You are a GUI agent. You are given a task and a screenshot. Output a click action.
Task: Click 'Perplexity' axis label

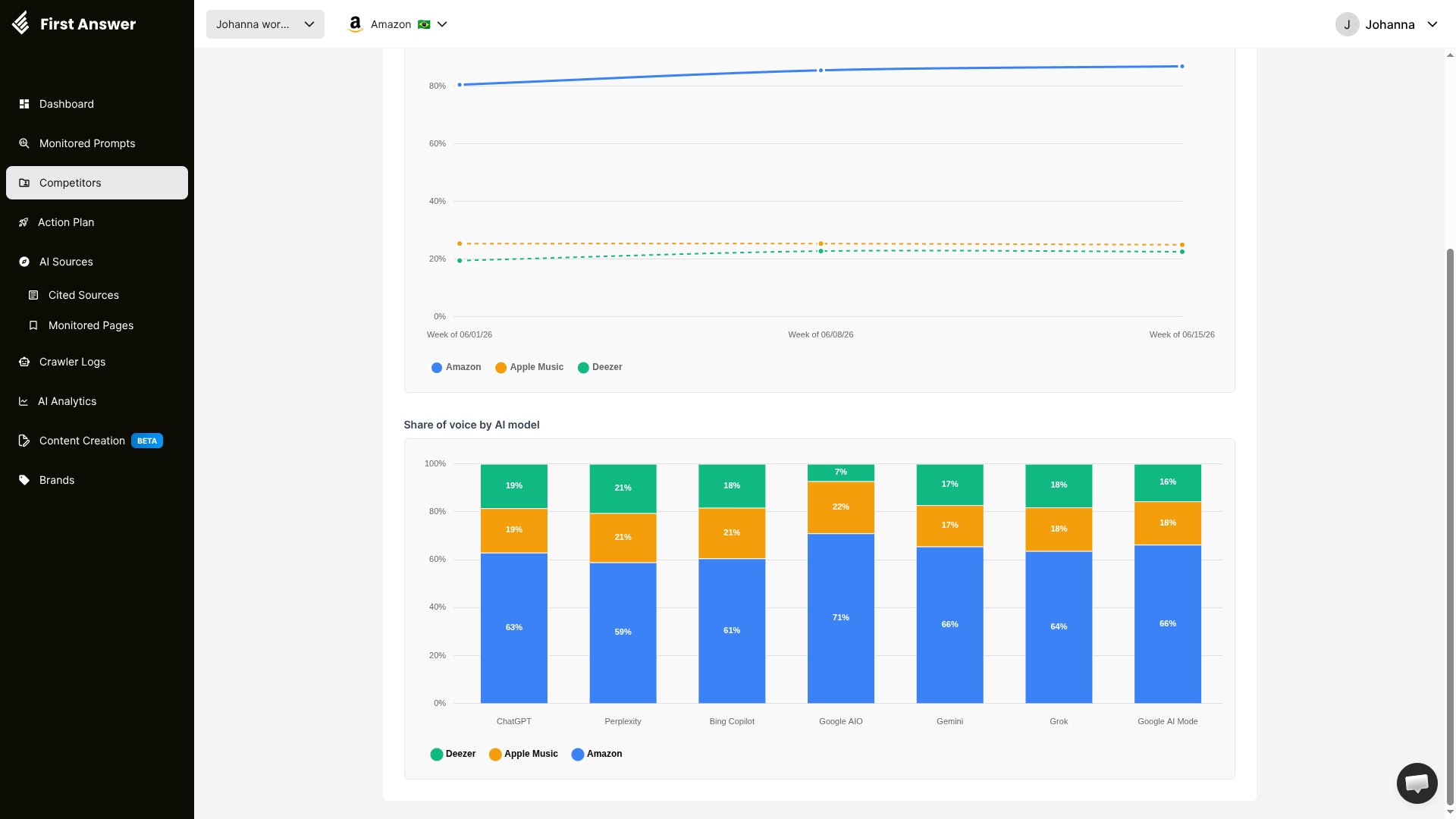[623, 721]
